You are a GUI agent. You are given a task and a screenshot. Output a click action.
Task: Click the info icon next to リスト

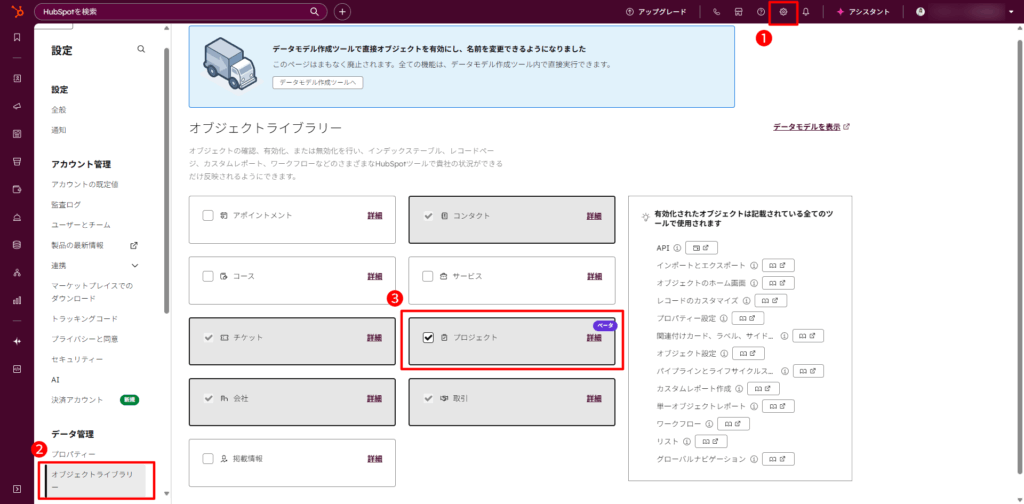point(686,442)
